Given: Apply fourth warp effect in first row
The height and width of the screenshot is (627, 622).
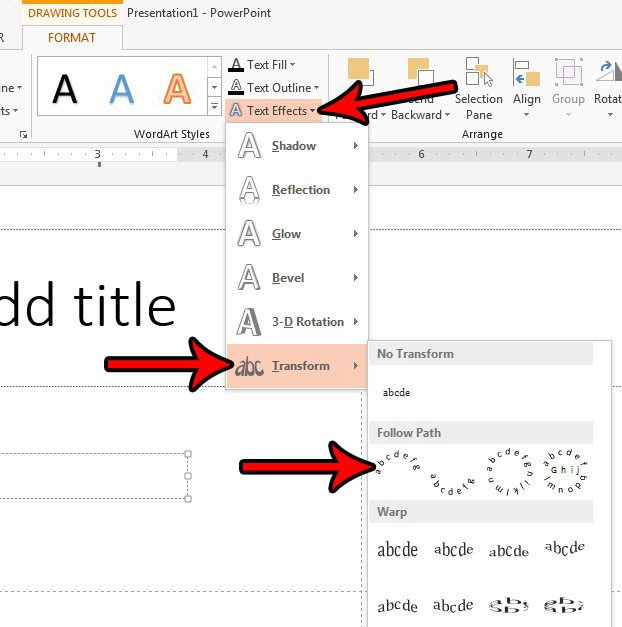Looking at the screenshot, I should 565,548.
